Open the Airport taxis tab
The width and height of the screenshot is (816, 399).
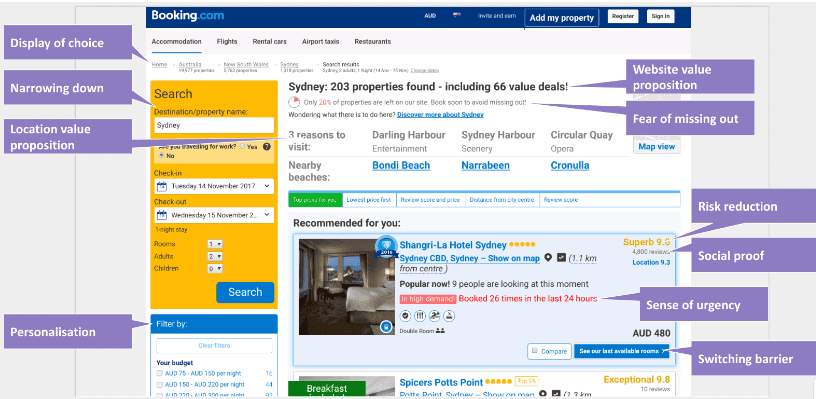point(321,42)
